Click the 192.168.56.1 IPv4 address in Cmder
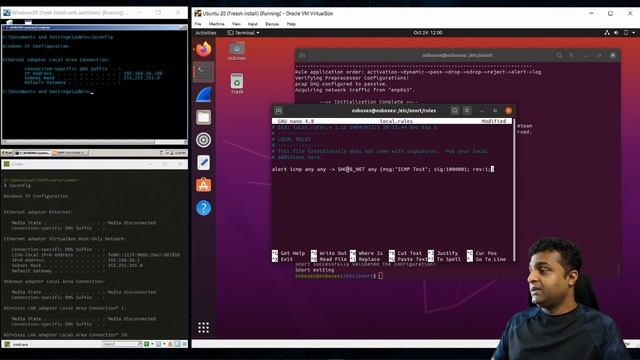 (123, 260)
